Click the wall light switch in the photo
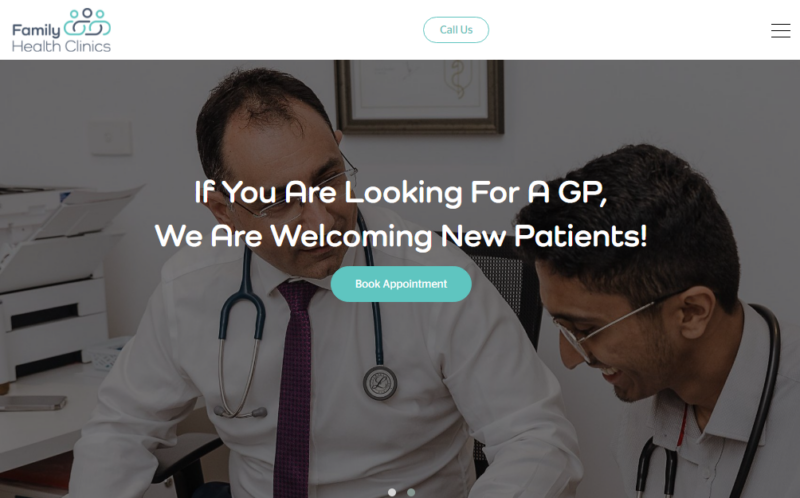The image size is (800, 498). (x=110, y=137)
